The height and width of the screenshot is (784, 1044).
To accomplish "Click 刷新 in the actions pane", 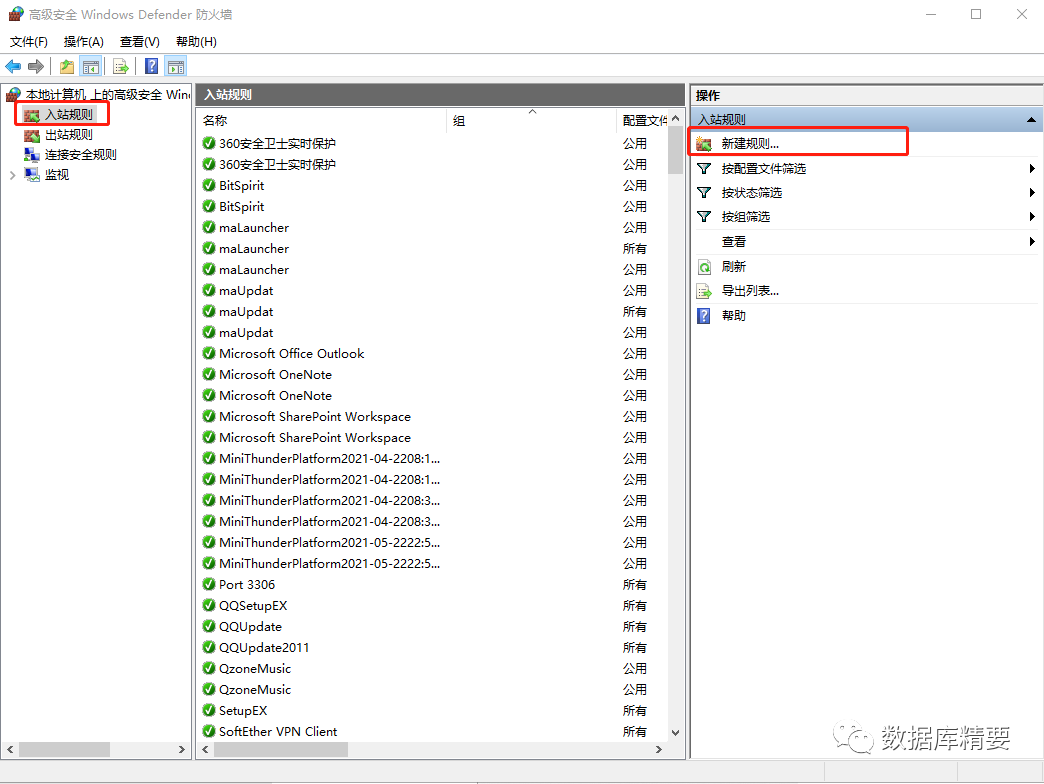I will (734, 266).
